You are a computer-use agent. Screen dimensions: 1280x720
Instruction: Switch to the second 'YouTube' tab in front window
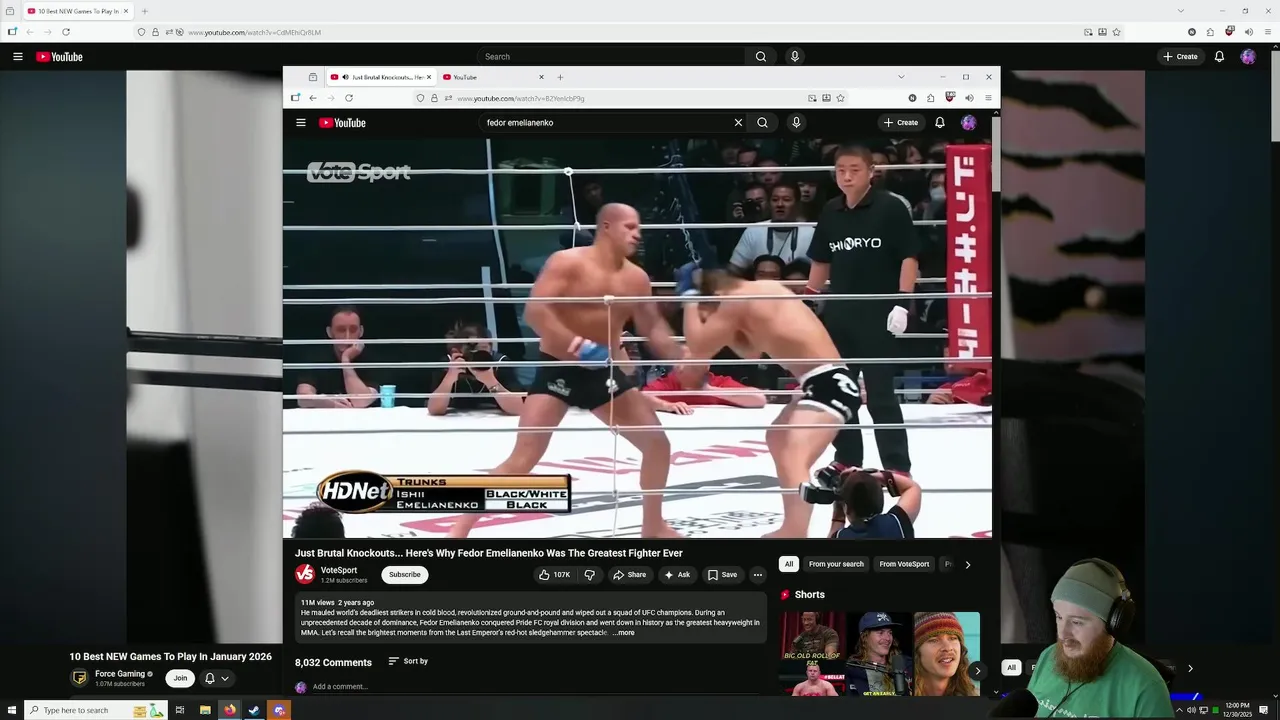tap(493, 77)
